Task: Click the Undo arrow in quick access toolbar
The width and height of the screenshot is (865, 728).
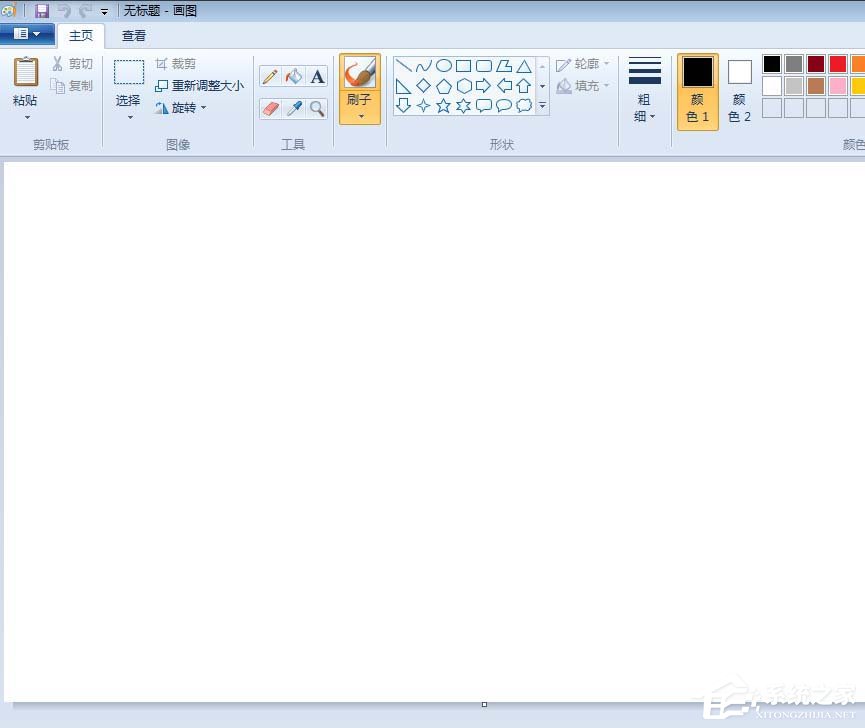Action: [64, 10]
